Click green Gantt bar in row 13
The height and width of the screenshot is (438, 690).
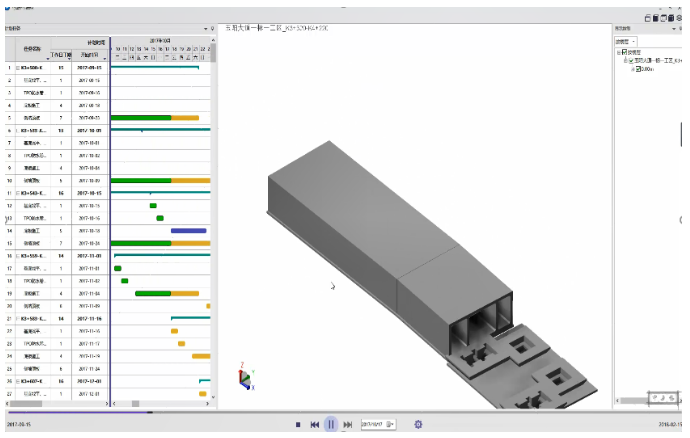click(160, 218)
